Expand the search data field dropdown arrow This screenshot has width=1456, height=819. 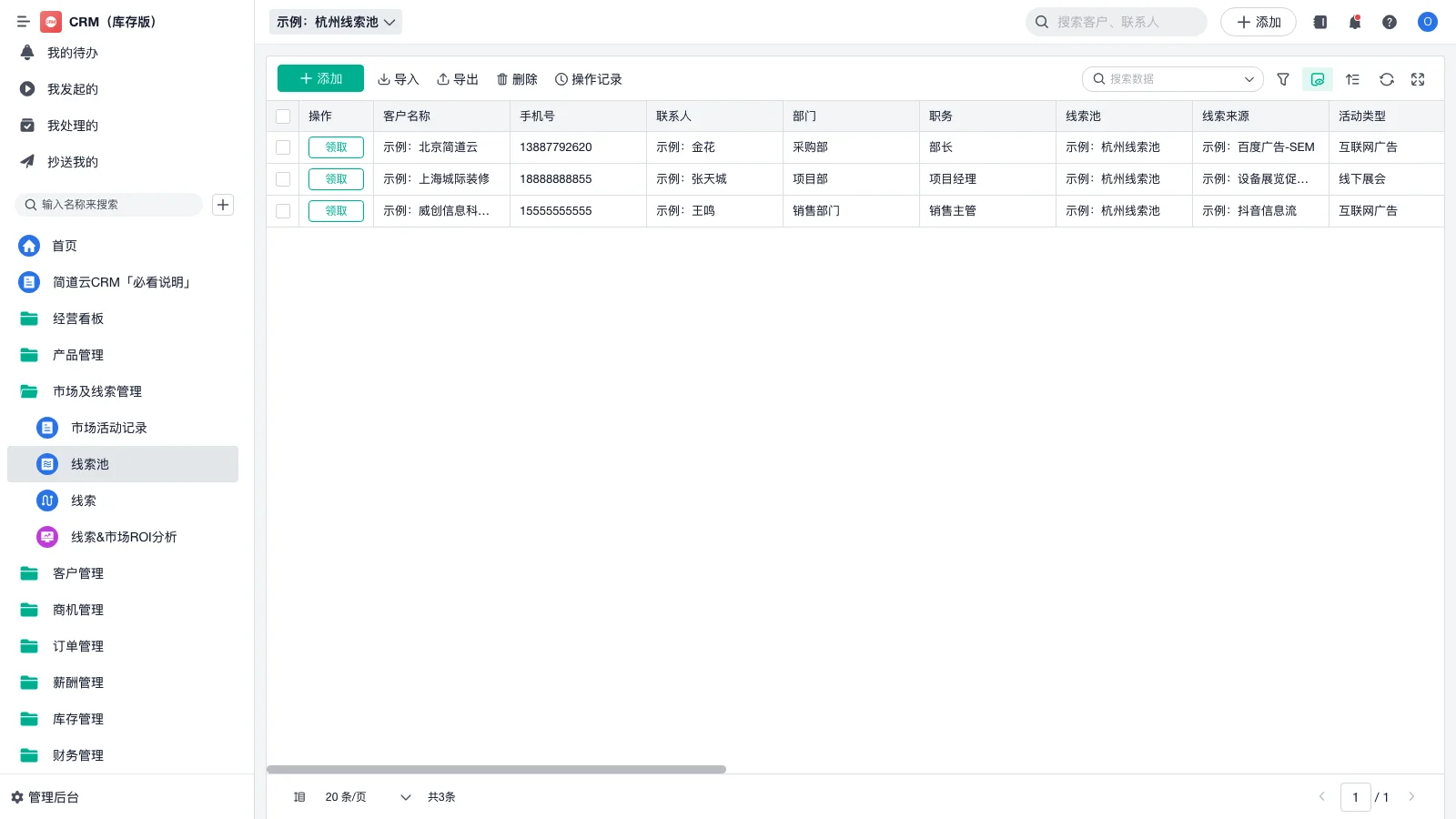(1249, 79)
